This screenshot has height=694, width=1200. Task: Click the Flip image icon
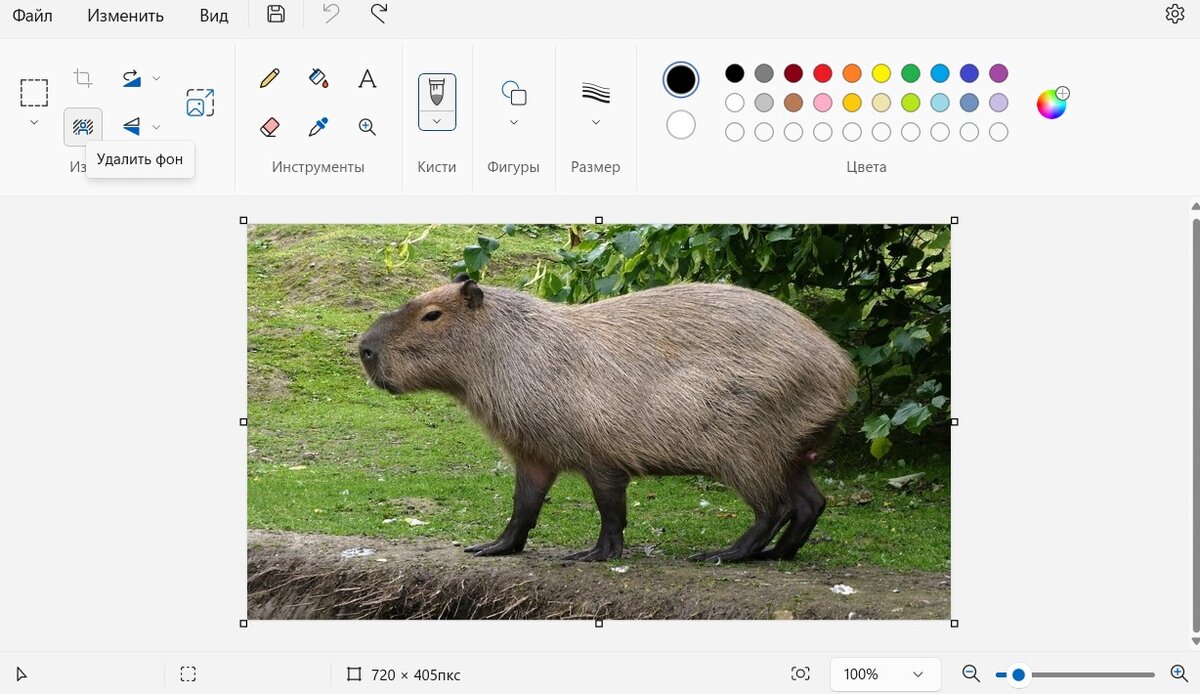click(131, 126)
